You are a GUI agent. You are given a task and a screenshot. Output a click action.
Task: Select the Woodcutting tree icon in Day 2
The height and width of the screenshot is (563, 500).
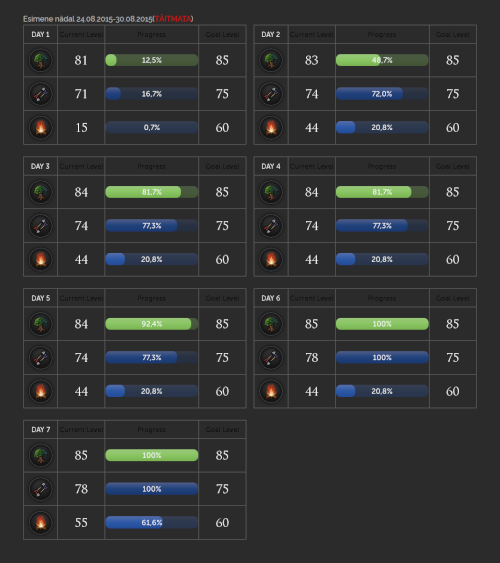pyautogui.click(x=271, y=60)
